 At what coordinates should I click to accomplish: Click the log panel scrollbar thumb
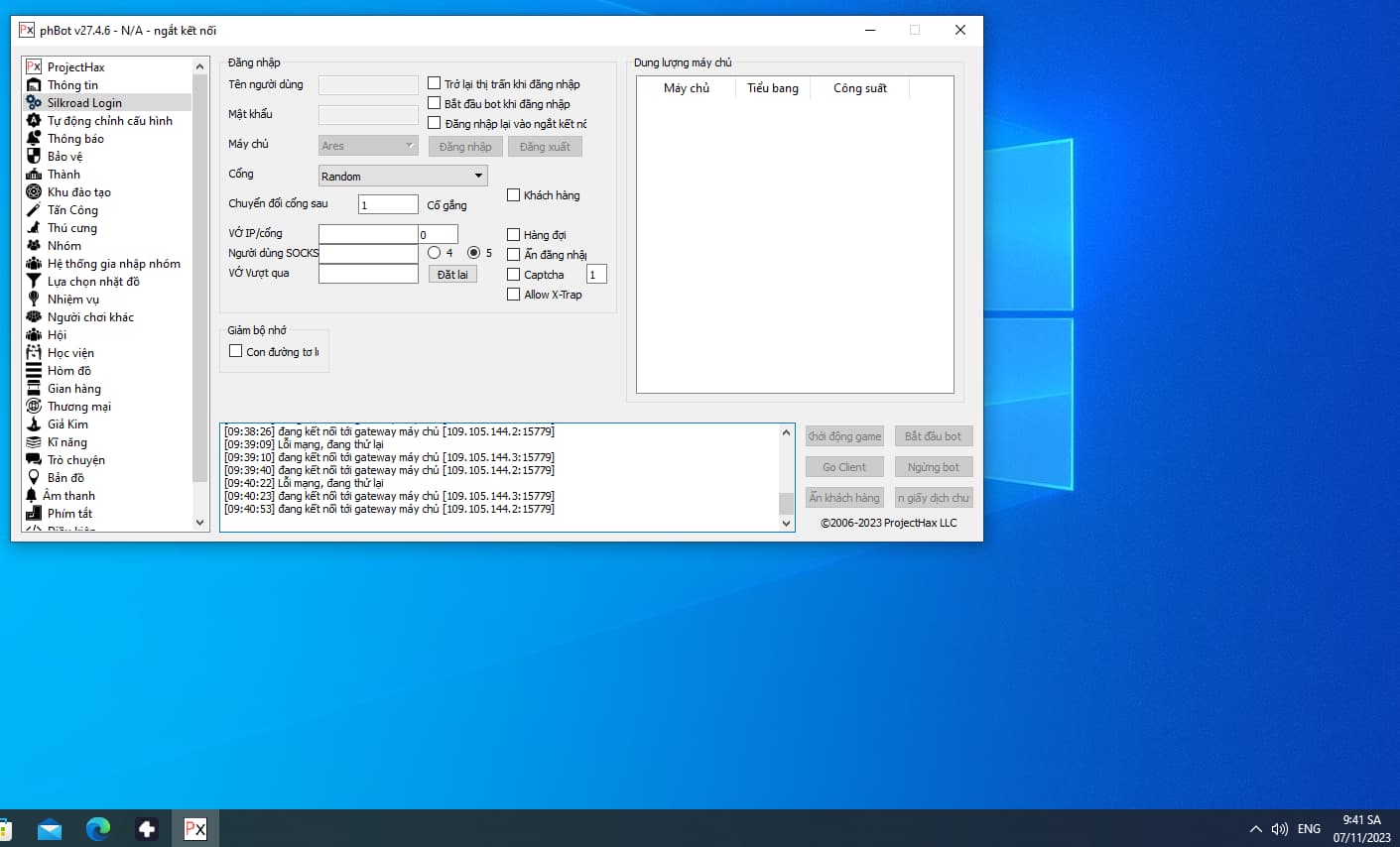(786, 503)
